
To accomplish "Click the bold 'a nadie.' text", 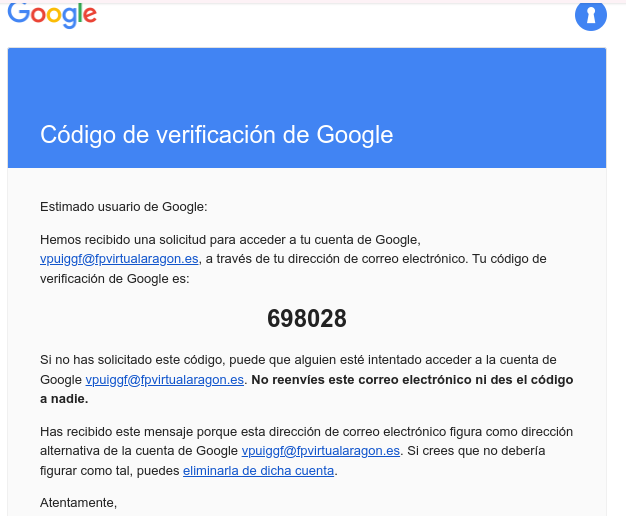I will click(x=64, y=399).
